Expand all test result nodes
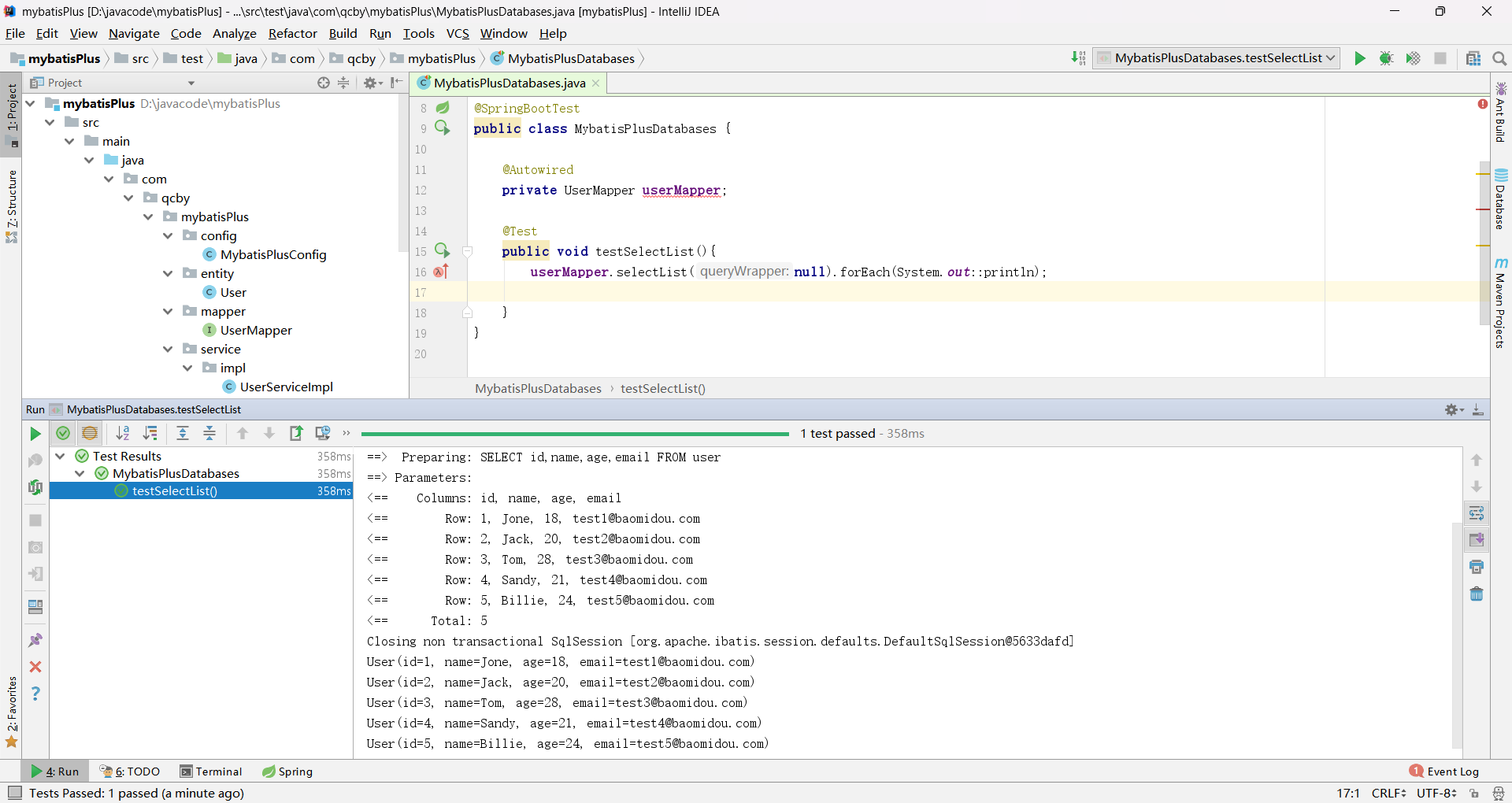This screenshot has width=1512, height=803. click(x=183, y=433)
